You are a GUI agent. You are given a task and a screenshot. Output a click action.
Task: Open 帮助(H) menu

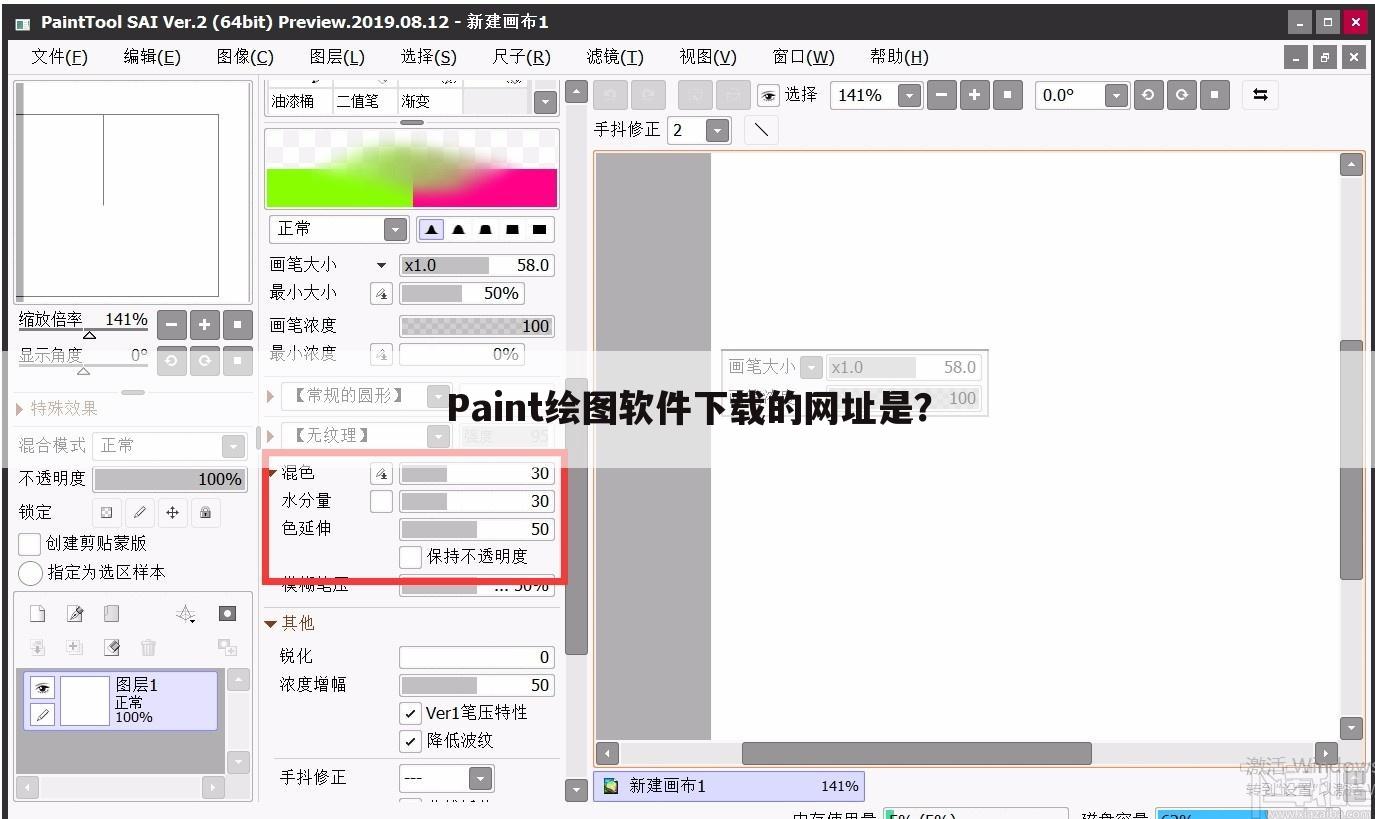[899, 57]
